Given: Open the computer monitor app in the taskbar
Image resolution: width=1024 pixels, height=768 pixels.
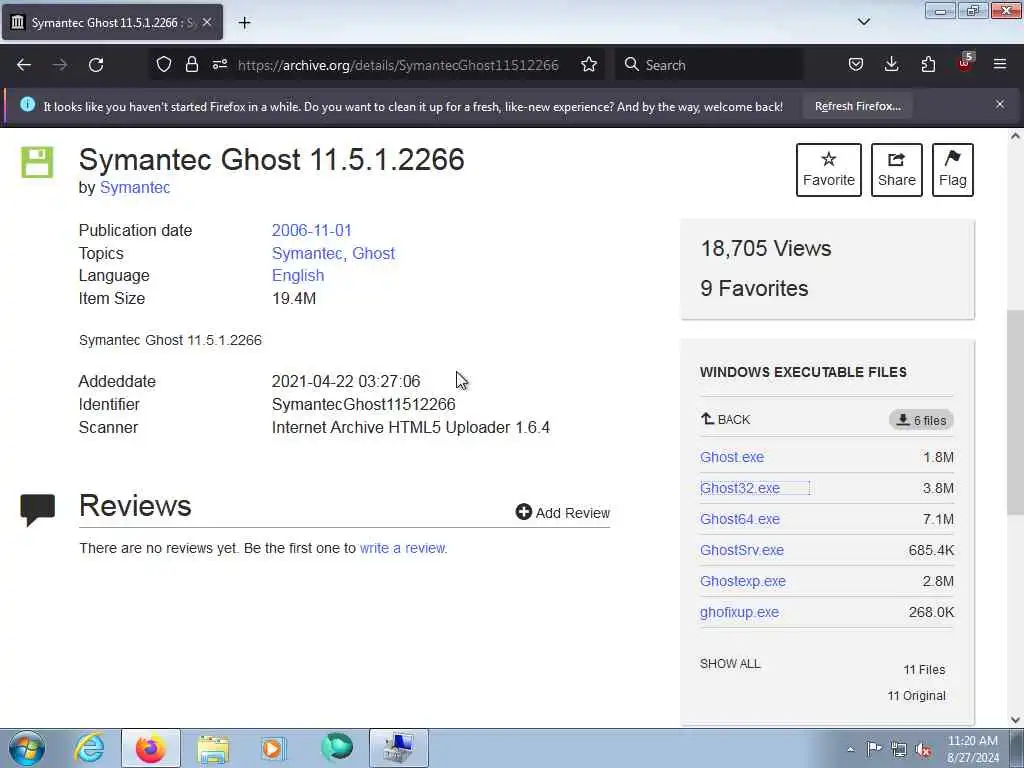Looking at the screenshot, I should coord(399,748).
